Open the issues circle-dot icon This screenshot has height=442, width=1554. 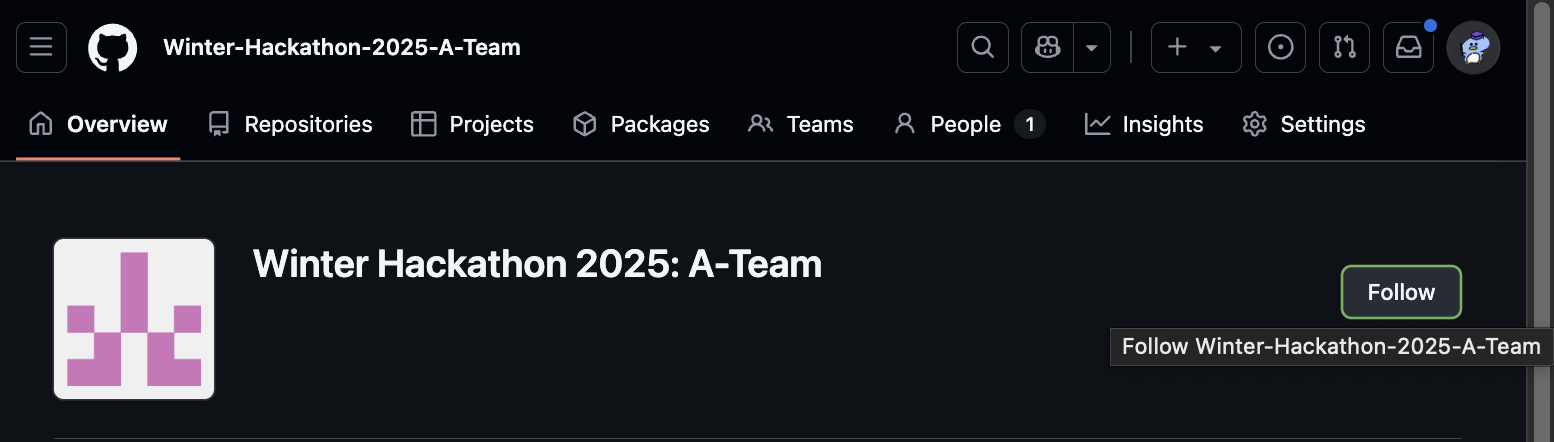1280,47
